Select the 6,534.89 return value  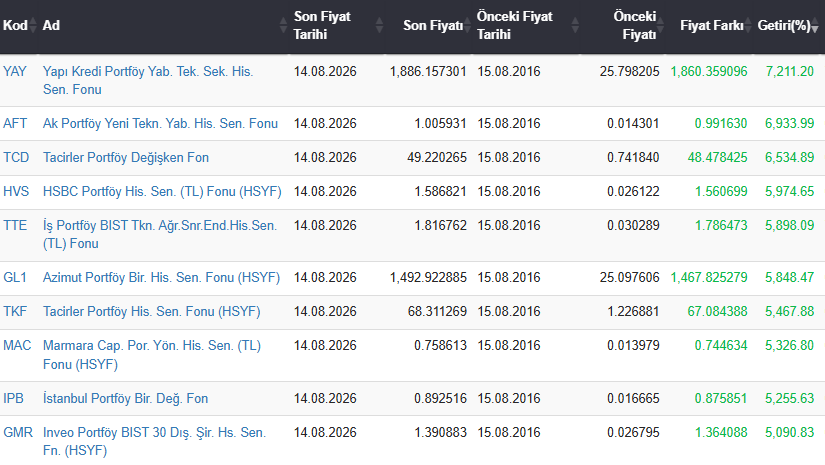[789, 158]
